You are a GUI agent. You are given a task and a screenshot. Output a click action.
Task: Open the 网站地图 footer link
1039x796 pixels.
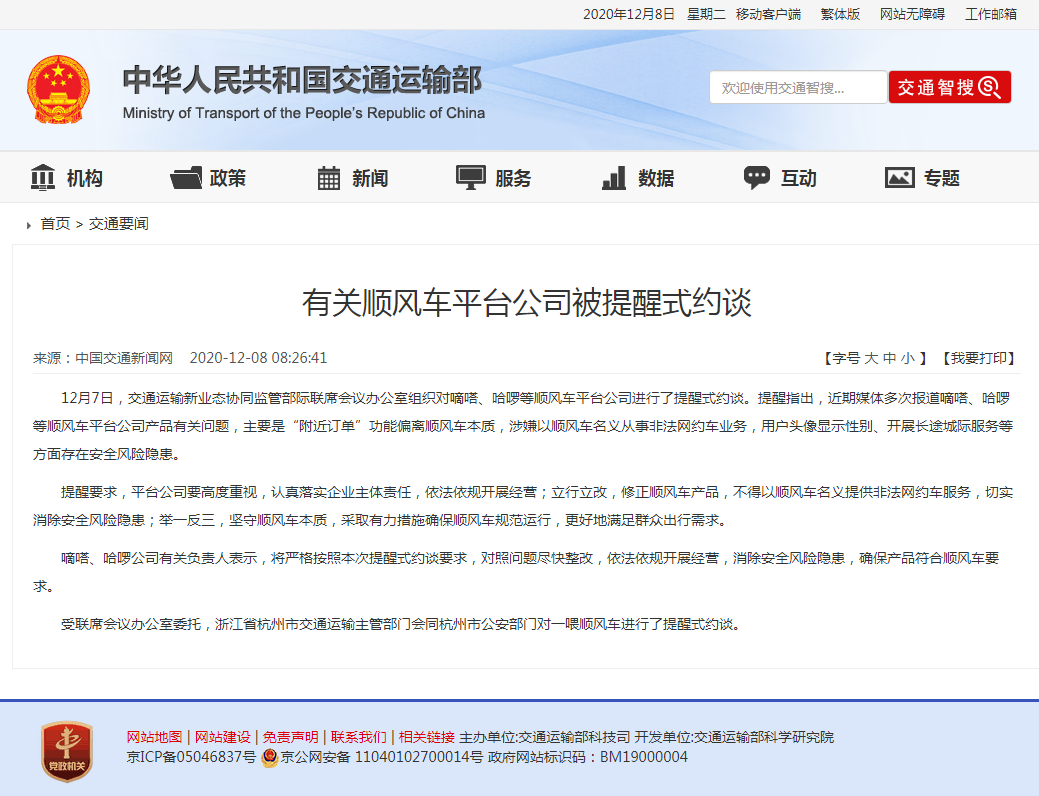pos(154,737)
